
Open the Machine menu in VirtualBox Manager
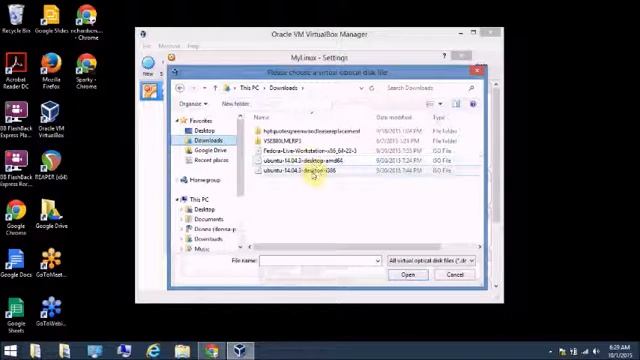[x=169, y=46]
